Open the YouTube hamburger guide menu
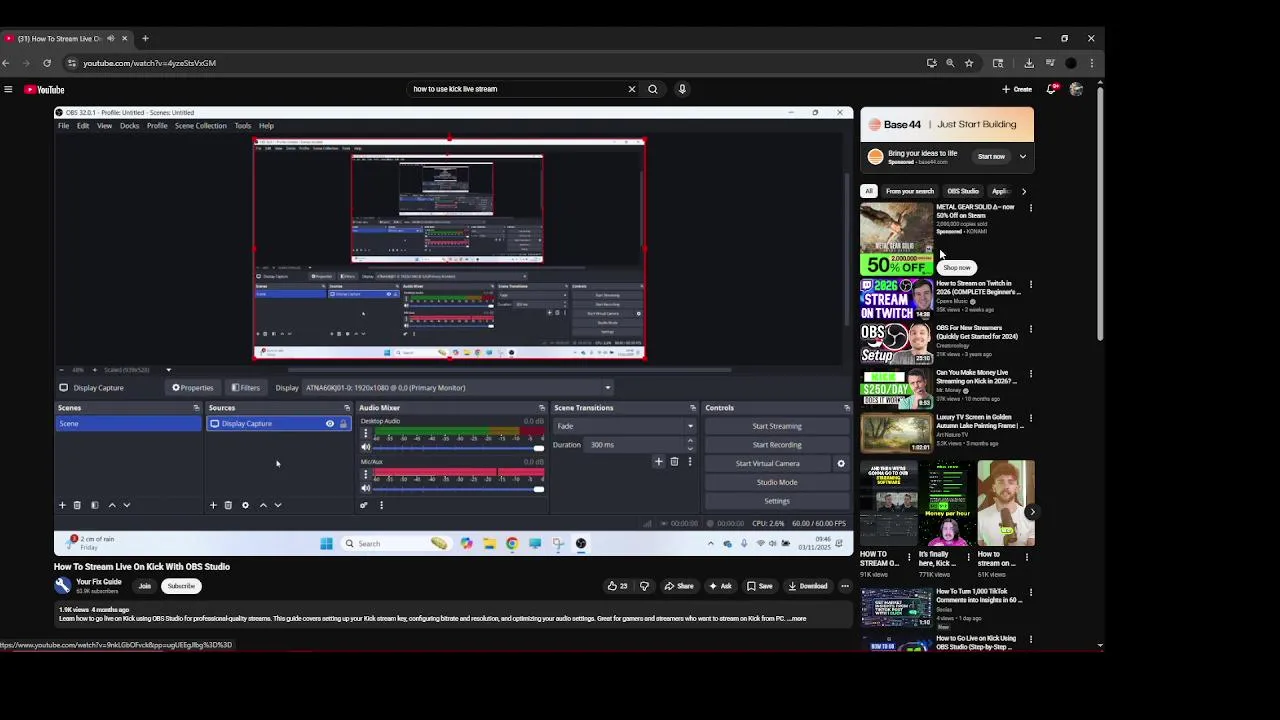This screenshot has height=720, width=1280. (8, 89)
